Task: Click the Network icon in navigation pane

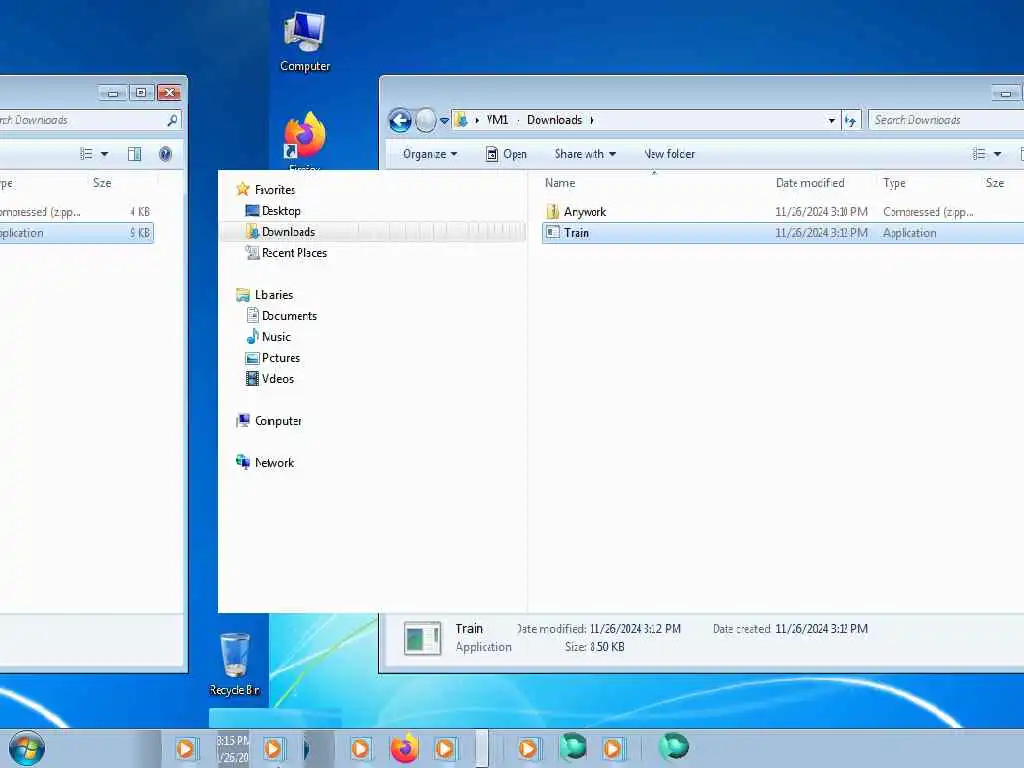Action: coord(243,462)
